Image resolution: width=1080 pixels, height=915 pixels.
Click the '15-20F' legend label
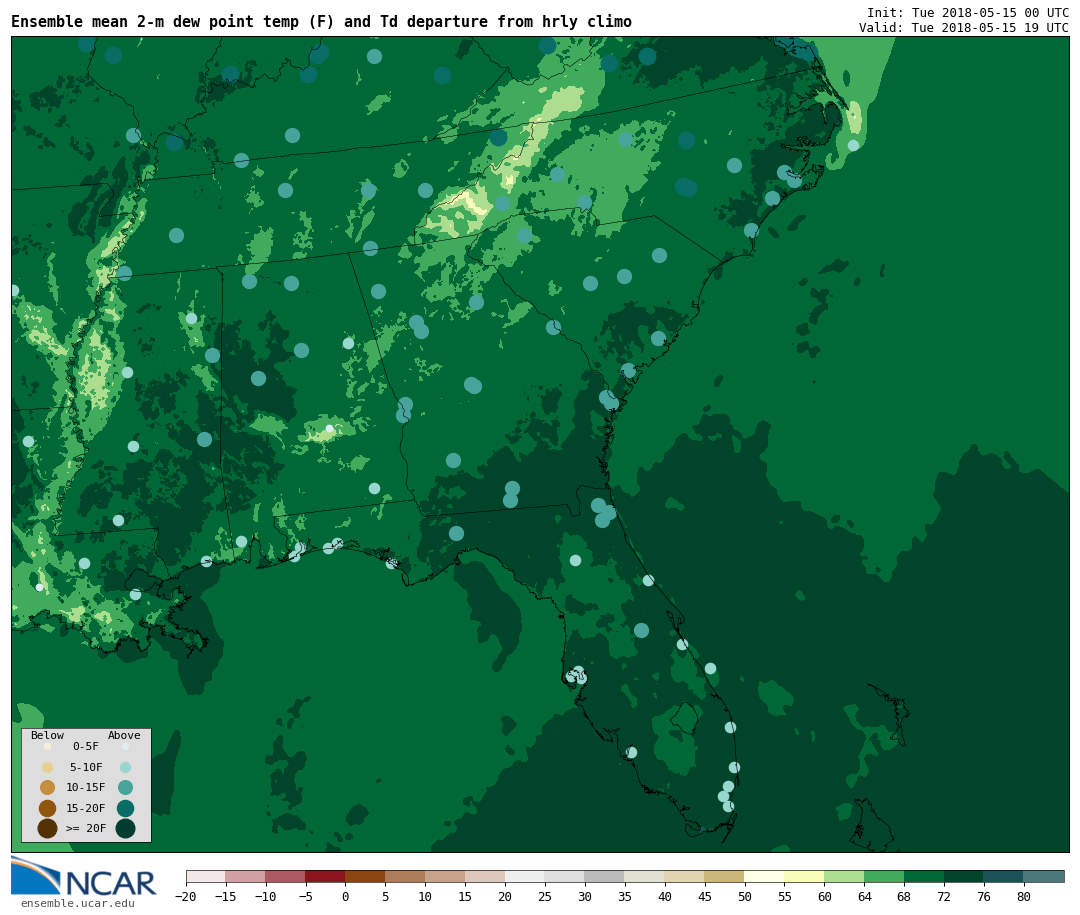(86, 808)
